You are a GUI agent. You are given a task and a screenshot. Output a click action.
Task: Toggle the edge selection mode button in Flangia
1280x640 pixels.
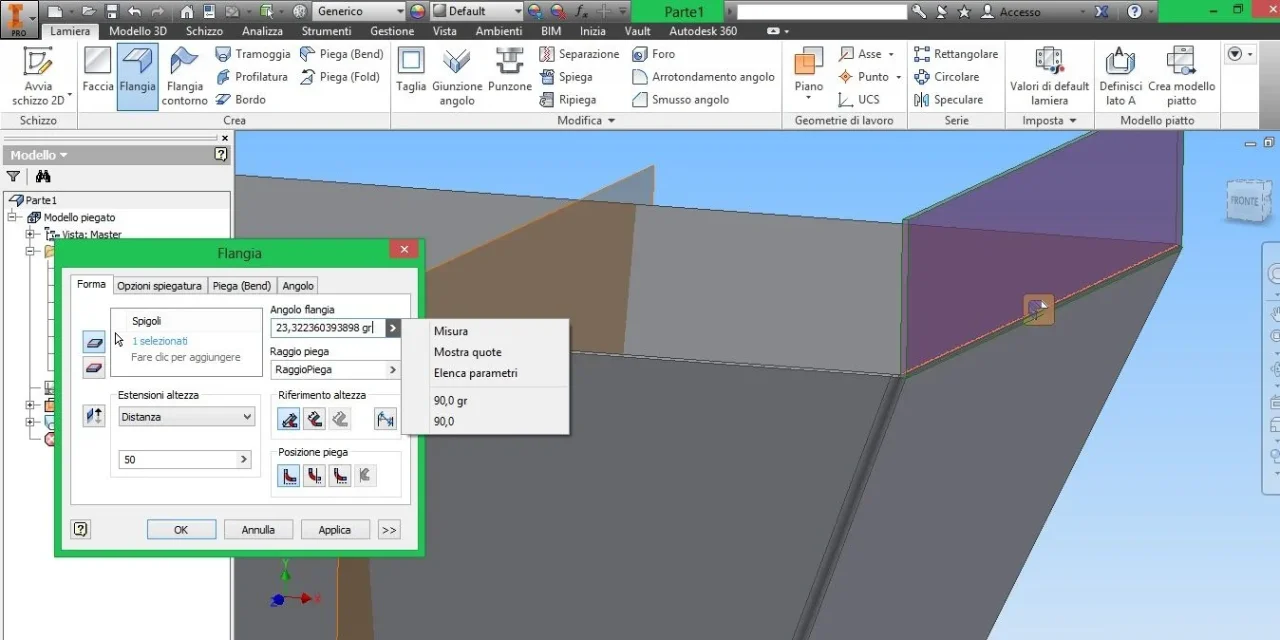(94, 342)
